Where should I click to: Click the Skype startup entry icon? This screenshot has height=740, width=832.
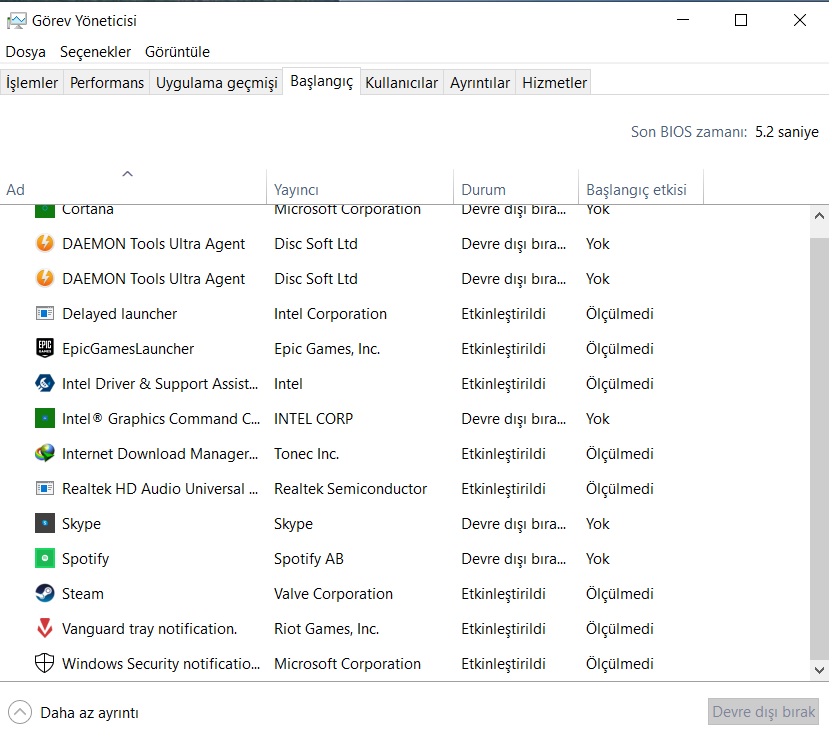click(45, 524)
